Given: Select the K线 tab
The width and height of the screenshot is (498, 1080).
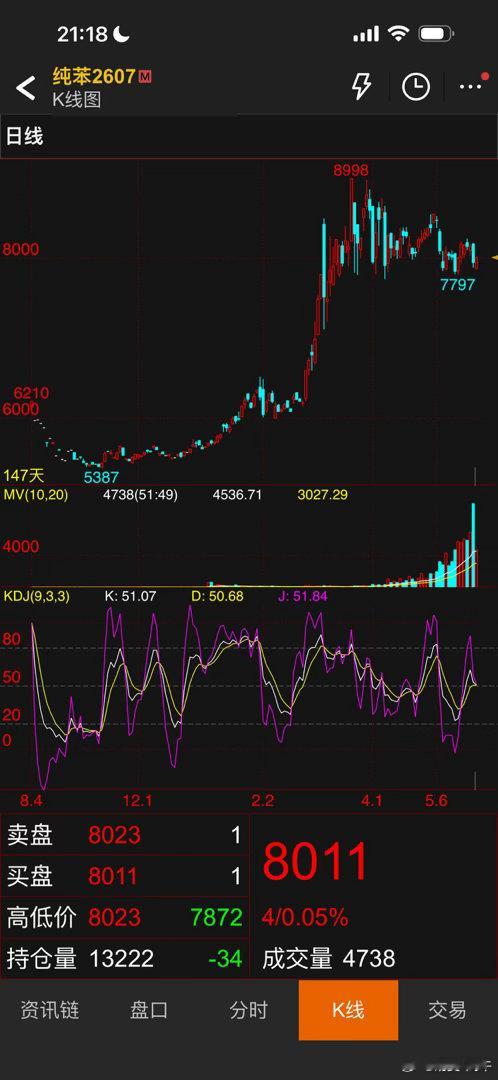Looking at the screenshot, I should (x=349, y=1010).
